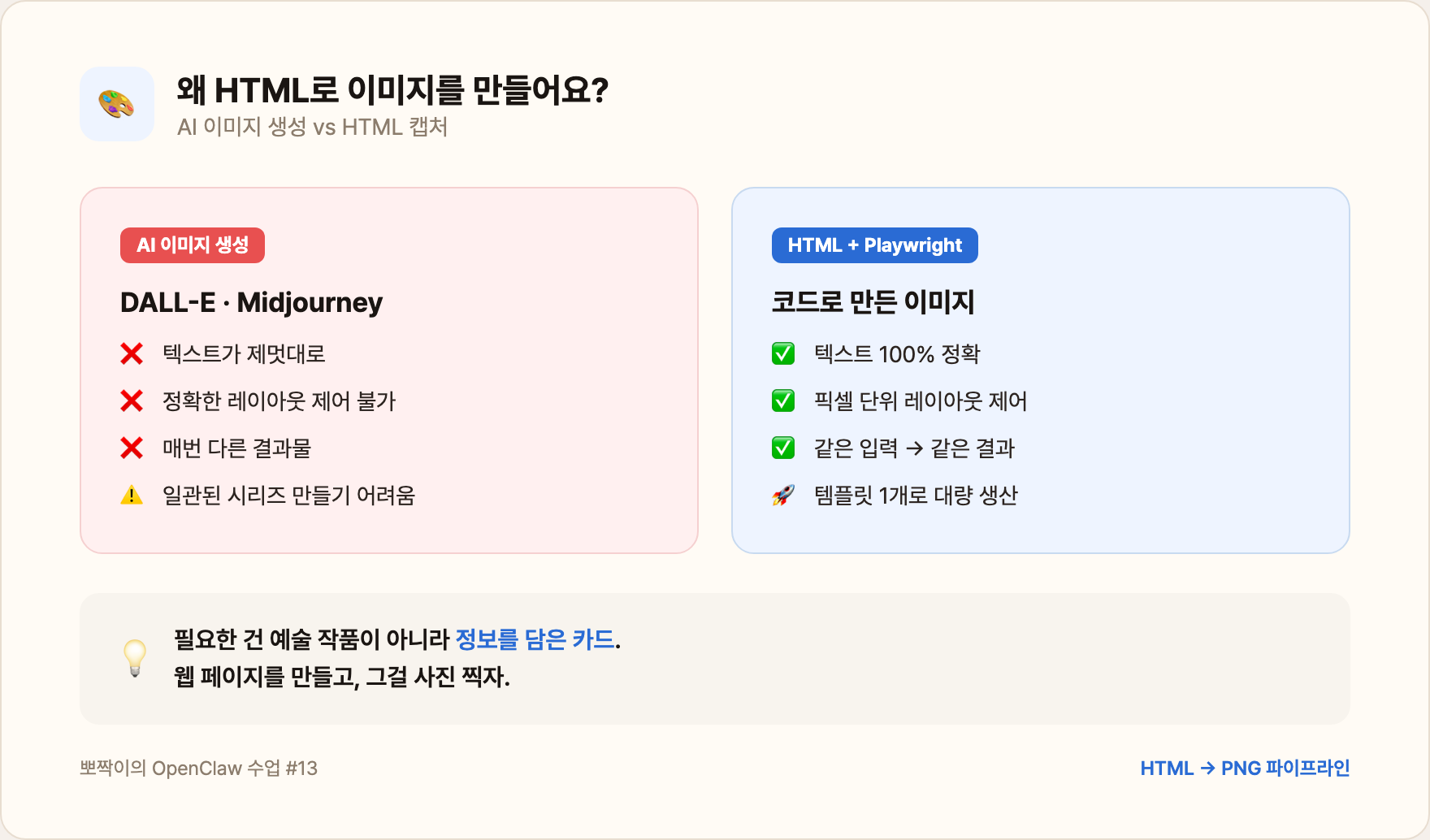
Task: Click the HTML → PNG 파이프라인 link
Action: click(1245, 769)
